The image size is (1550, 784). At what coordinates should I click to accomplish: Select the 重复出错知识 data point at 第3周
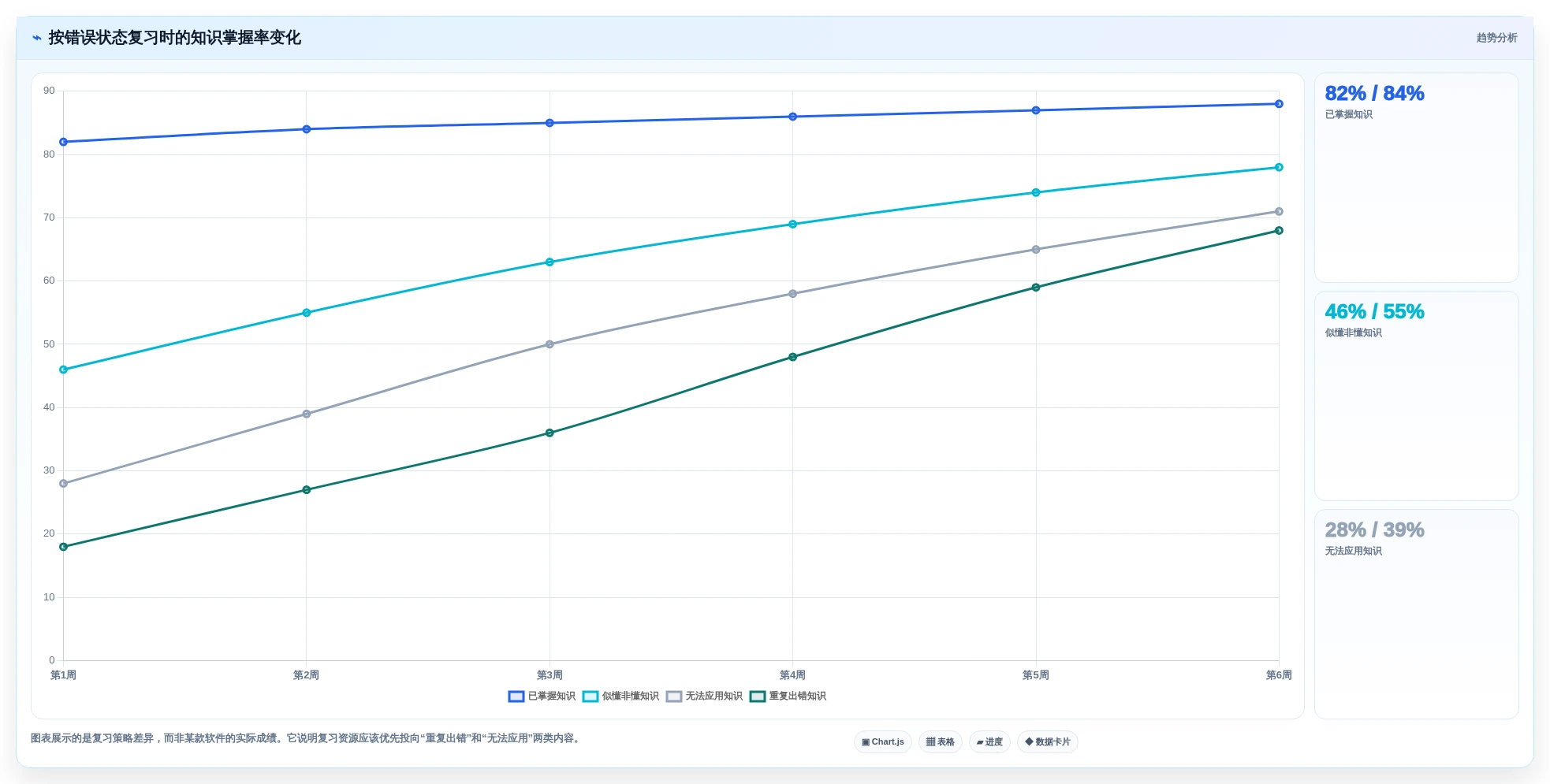click(550, 433)
